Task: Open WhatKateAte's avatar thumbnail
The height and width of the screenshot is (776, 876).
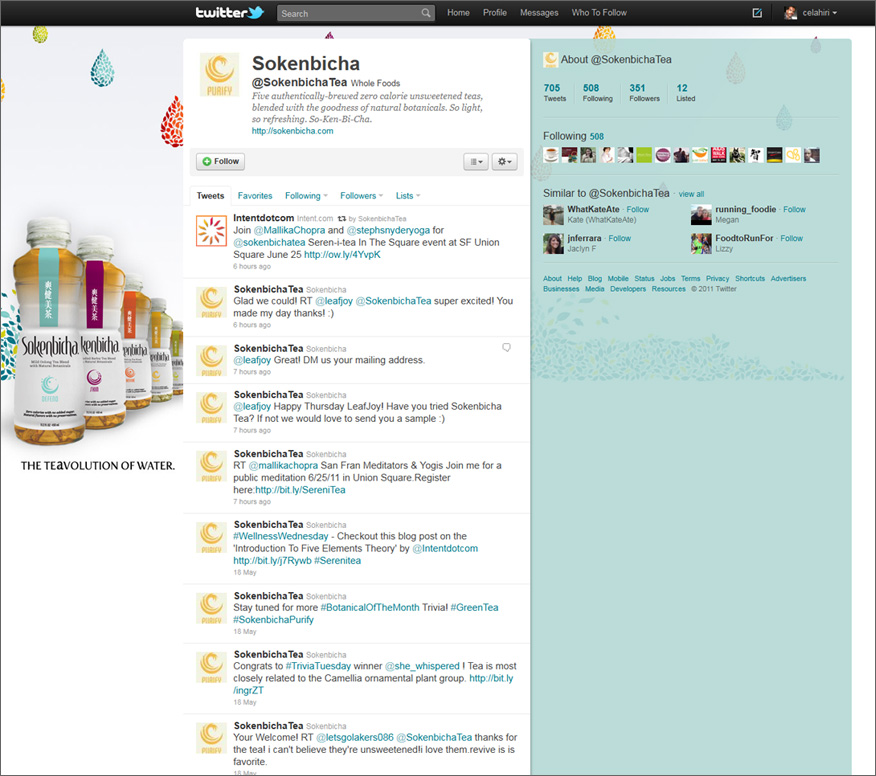Action: pos(553,215)
